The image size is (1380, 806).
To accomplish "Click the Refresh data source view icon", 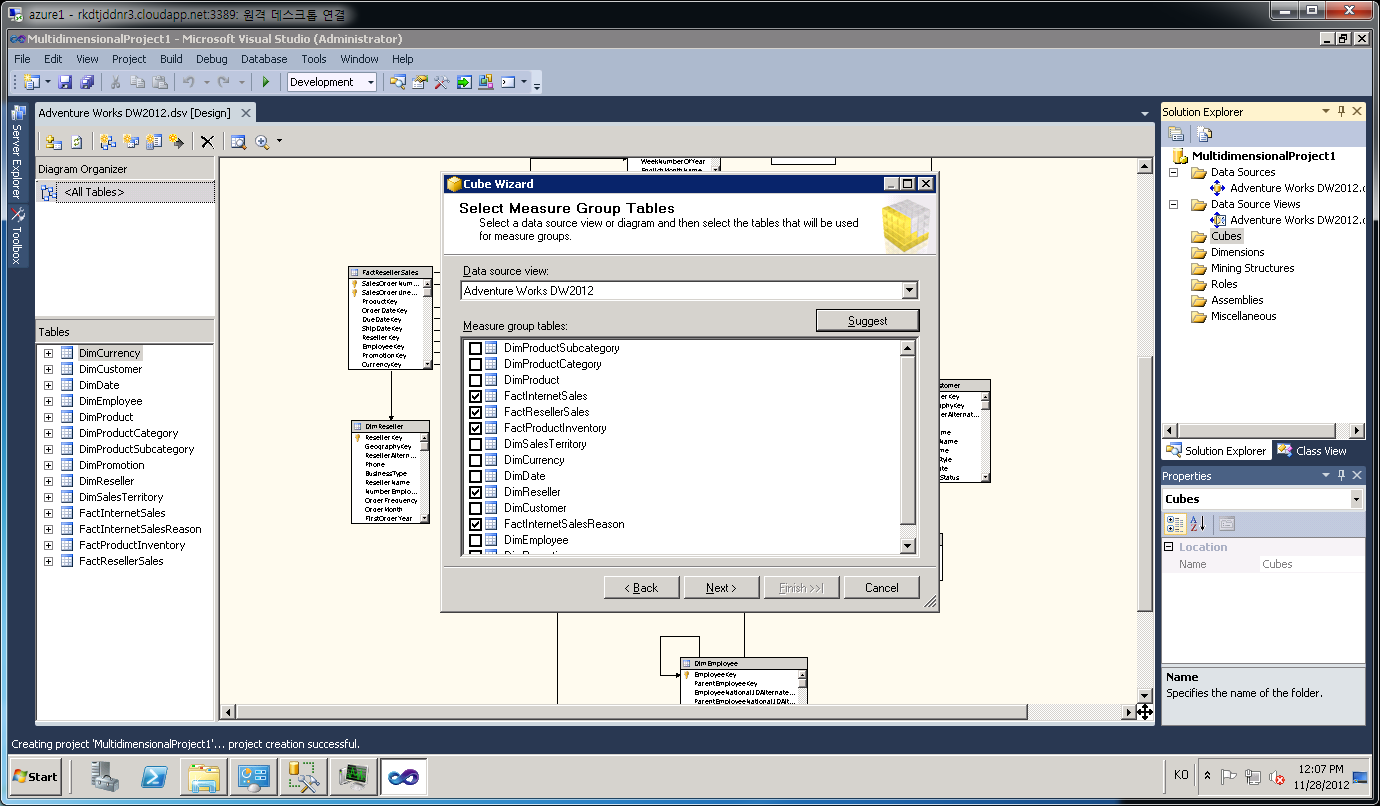I will point(76,142).
